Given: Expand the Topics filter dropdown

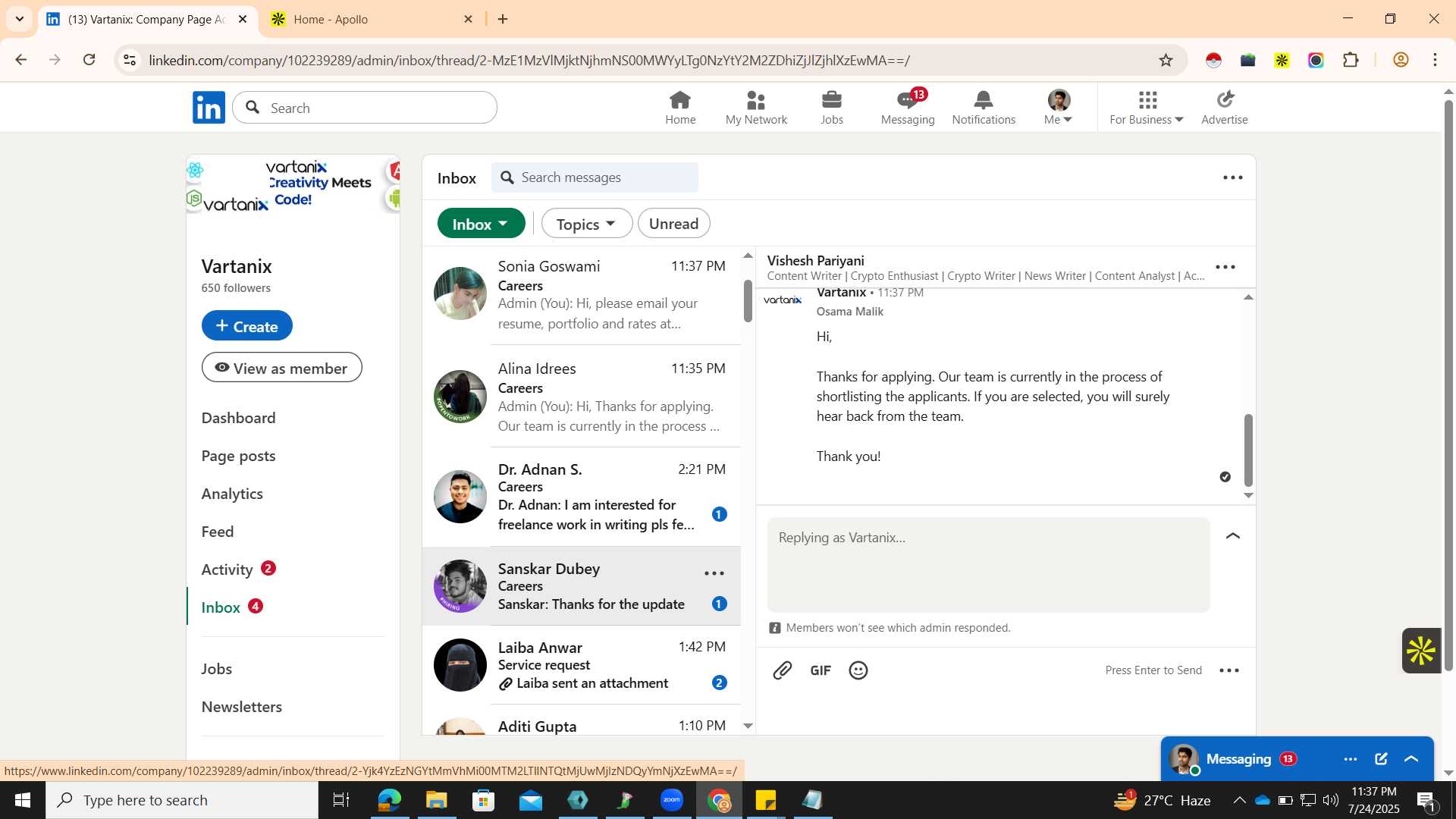Looking at the screenshot, I should point(587,224).
